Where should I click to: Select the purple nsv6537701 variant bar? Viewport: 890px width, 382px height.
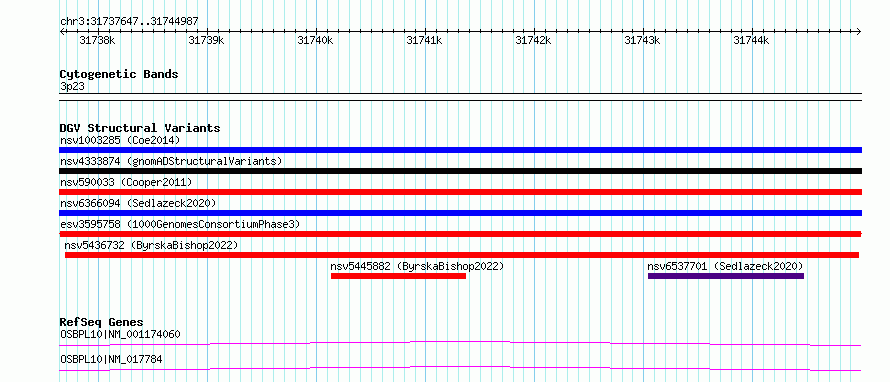(726, 276)
